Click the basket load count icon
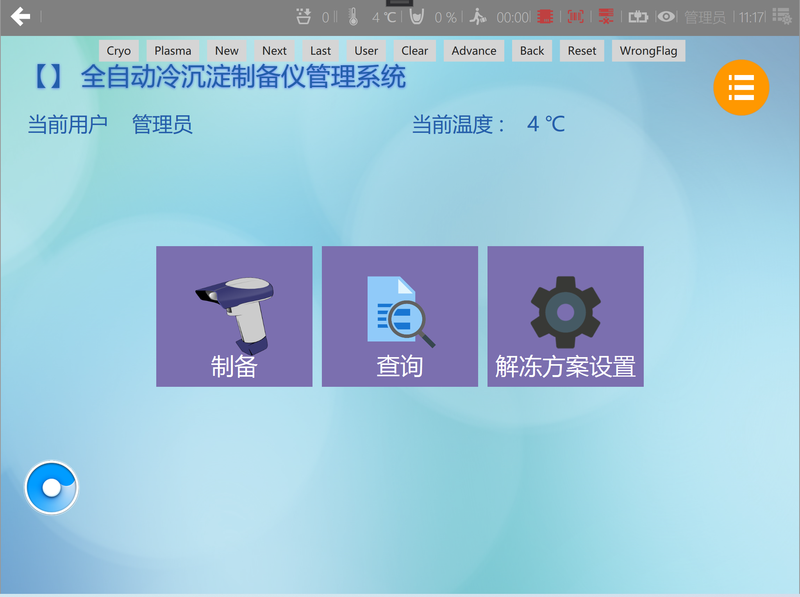The image size is (800, 597). [x=303, y=17]
